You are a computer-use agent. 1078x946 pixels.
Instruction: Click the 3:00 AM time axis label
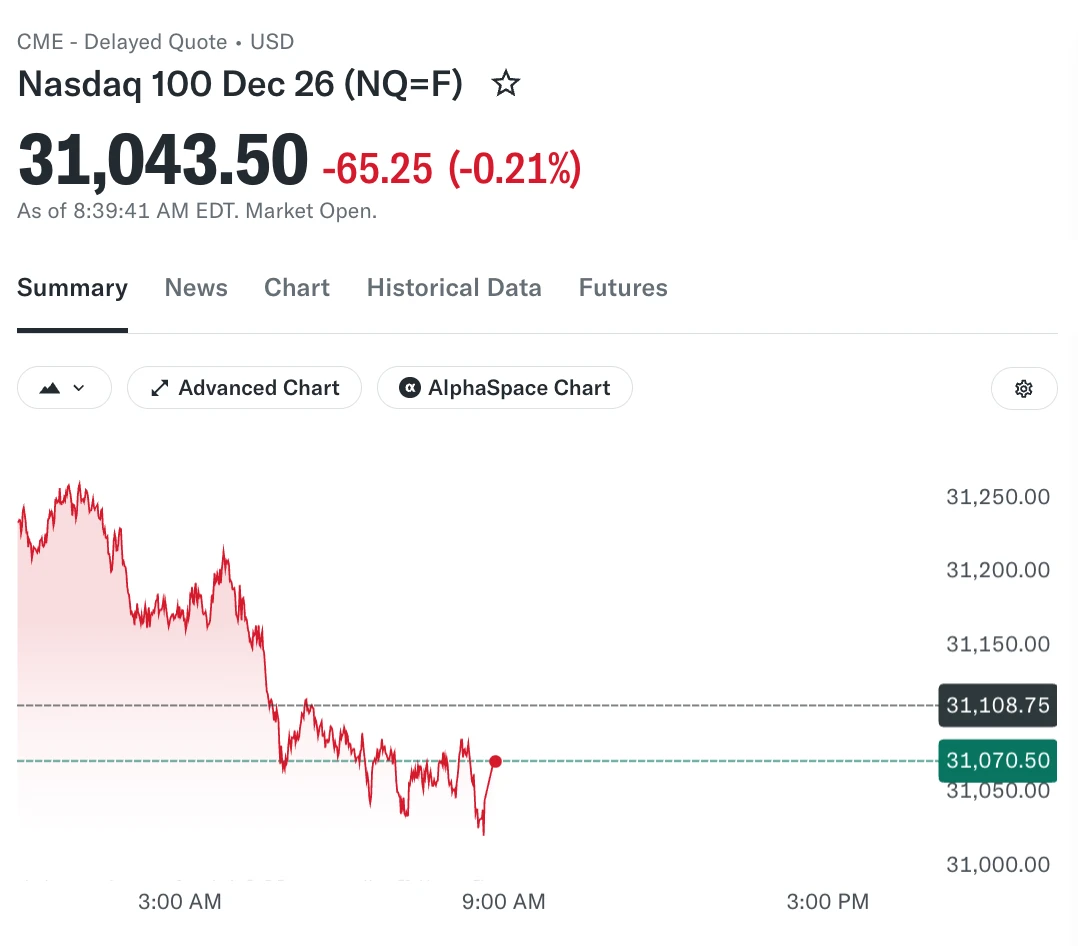tap(179, 901)
